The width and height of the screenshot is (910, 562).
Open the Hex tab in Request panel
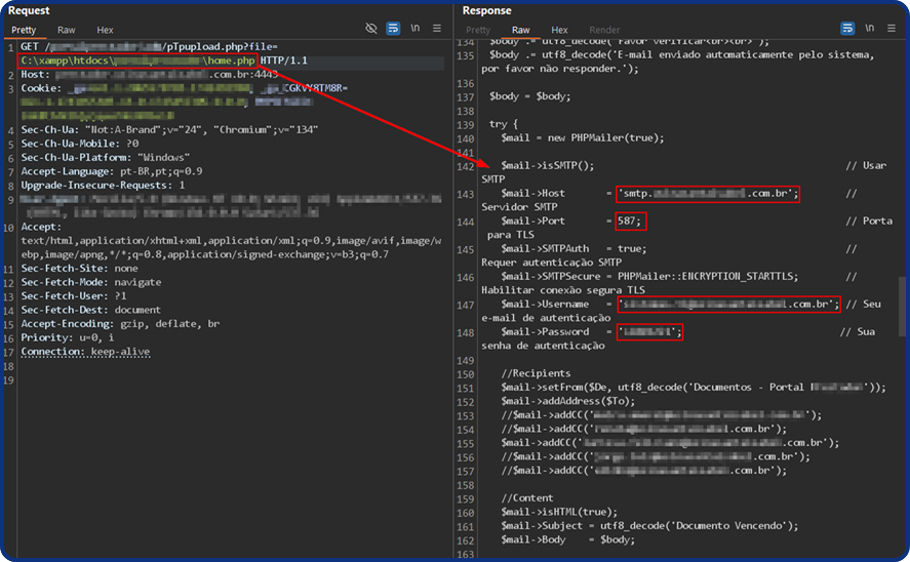[105, 30]
